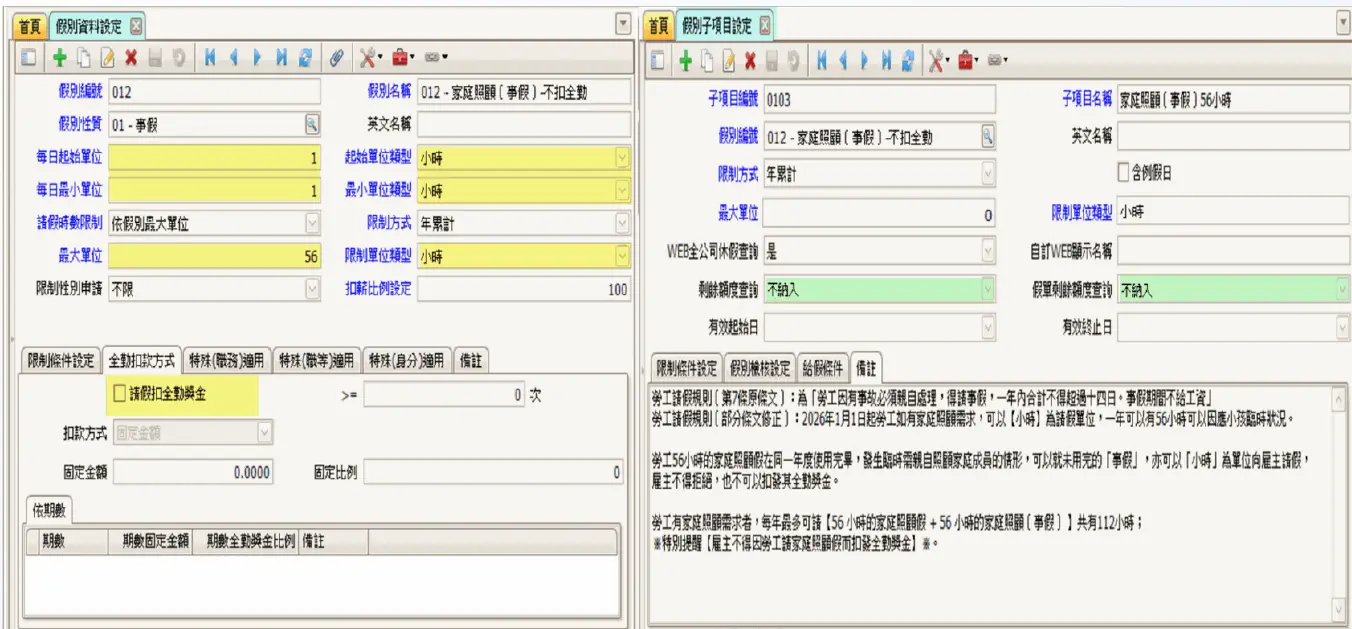Switch to the 限制條件設定 tab in left panel
Viewport: 1352px width, 629px height.
[x=61, y=360]
